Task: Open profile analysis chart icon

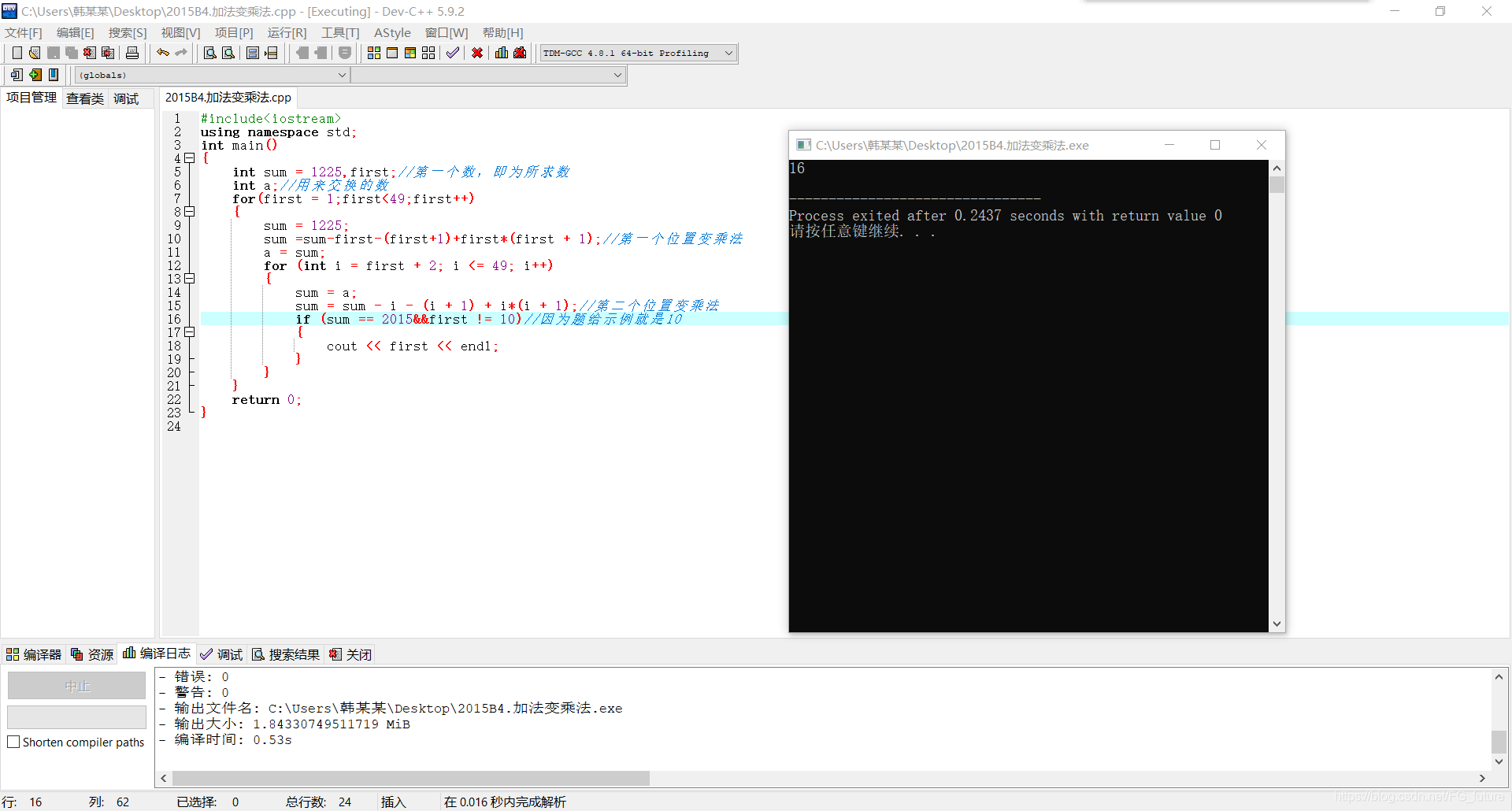Action: pos(502,53)
